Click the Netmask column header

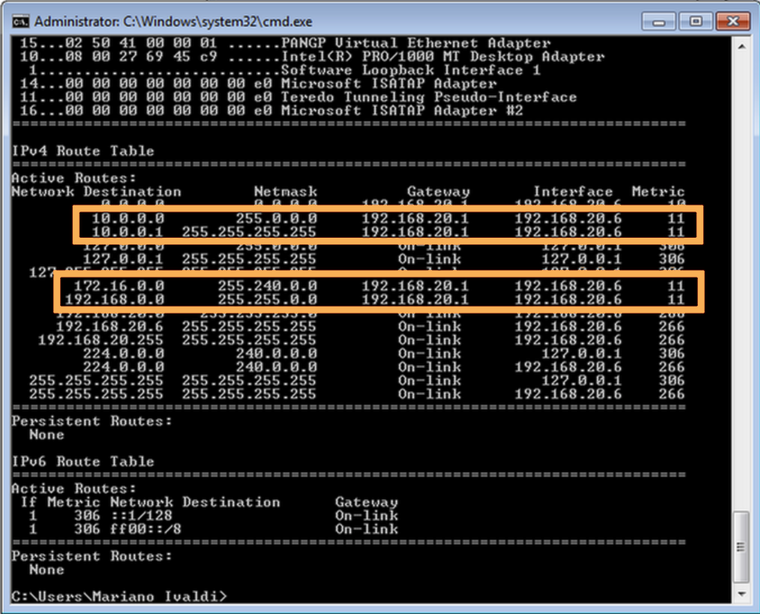285,192
